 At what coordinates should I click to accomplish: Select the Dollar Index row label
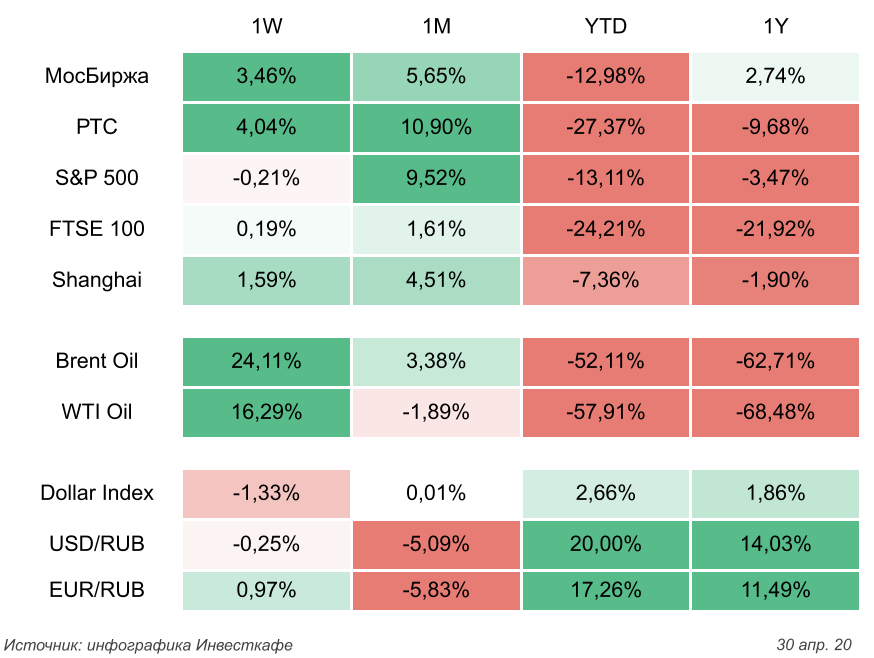pos(97,493)
